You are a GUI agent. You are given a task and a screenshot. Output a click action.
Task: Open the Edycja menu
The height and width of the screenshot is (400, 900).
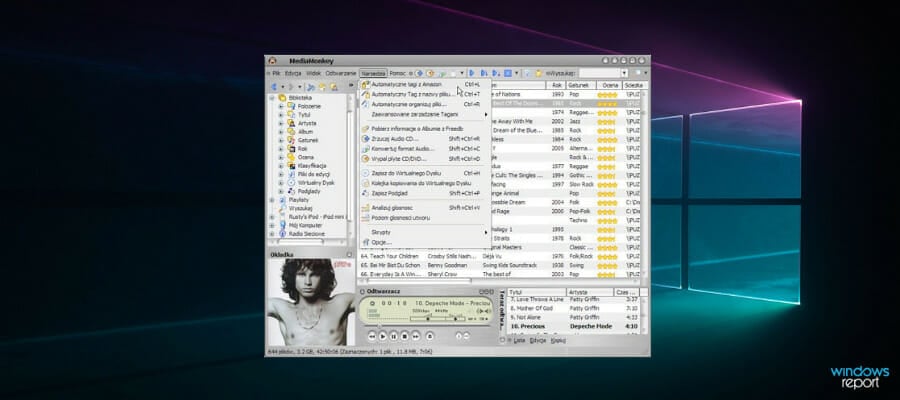click(293, 73)
